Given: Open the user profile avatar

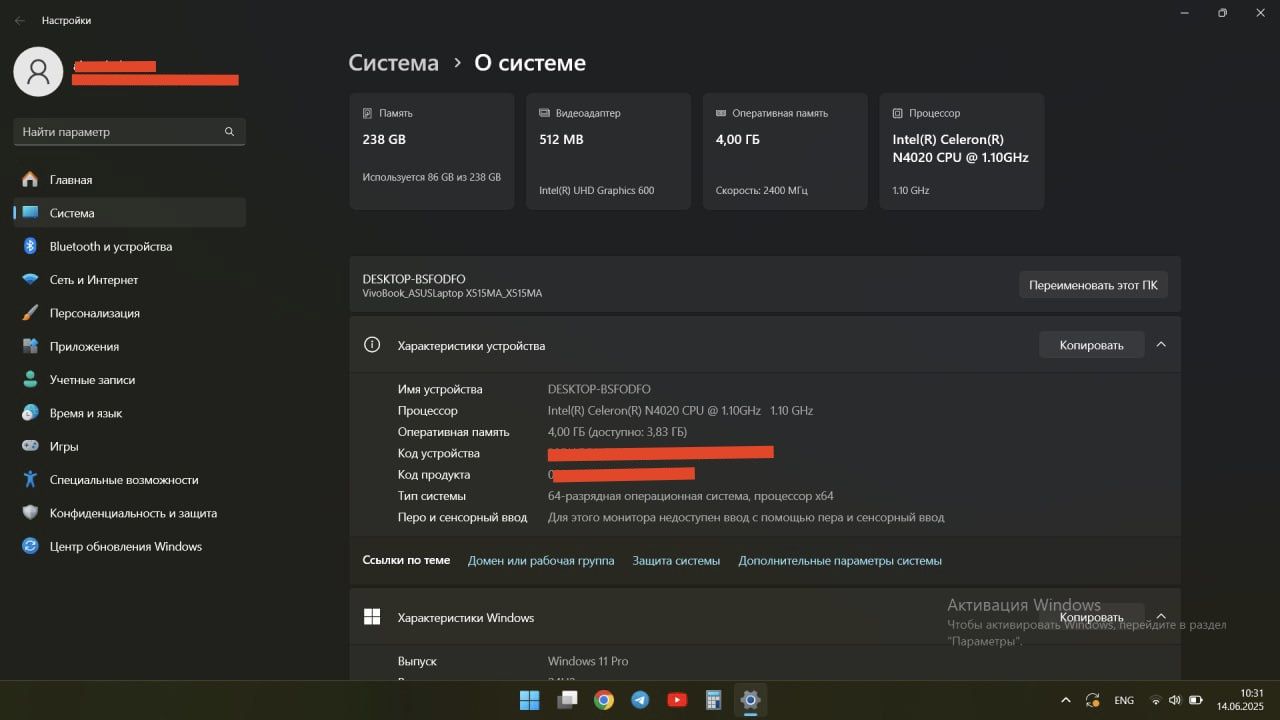Looking at the screenshot, I should 39,71.
